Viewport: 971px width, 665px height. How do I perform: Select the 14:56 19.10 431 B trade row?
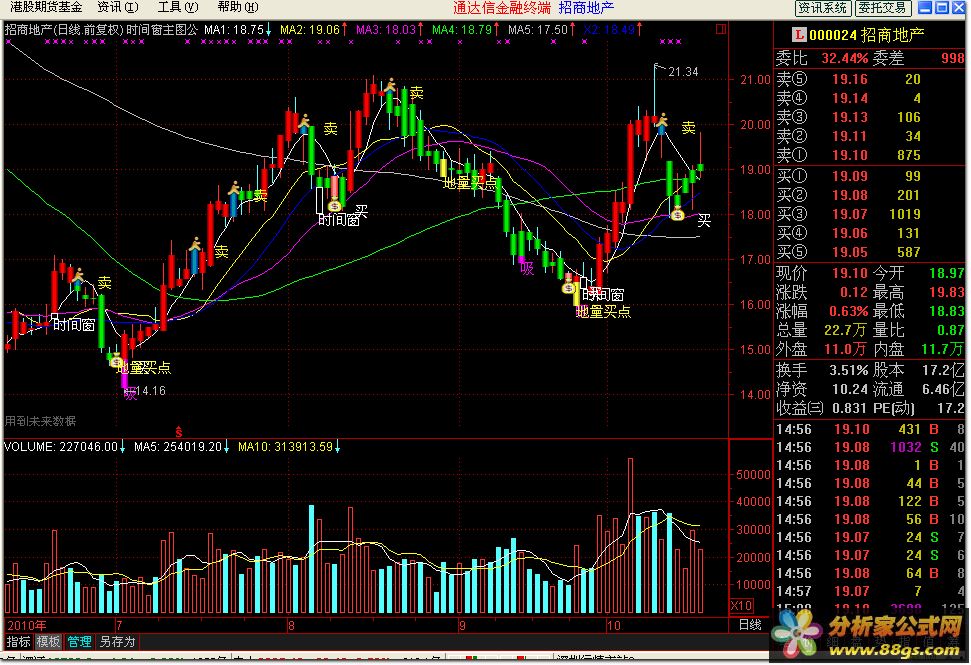[x=869, y=430]
